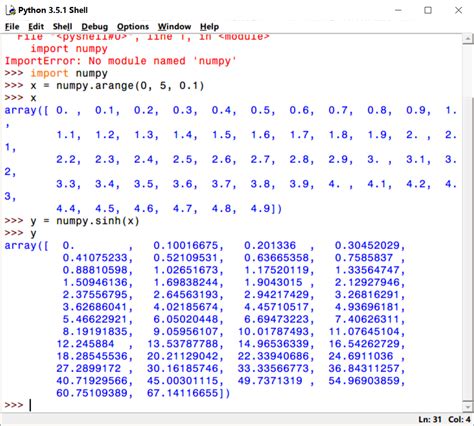Click the value 45.00301115 in output
This screenshot has height=426, width=474.
click(182, 381)
